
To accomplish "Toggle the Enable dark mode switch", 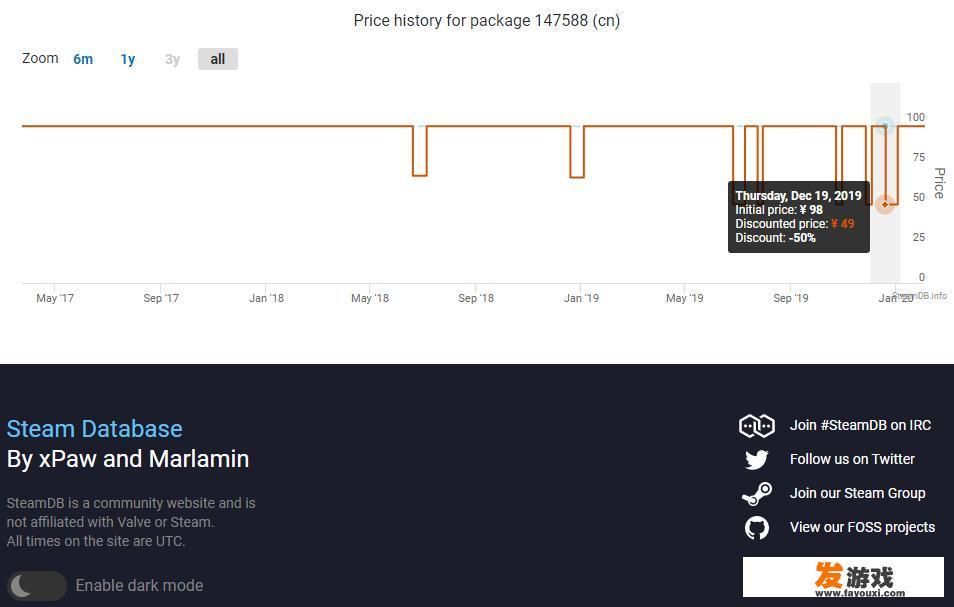I will point(37,586).
